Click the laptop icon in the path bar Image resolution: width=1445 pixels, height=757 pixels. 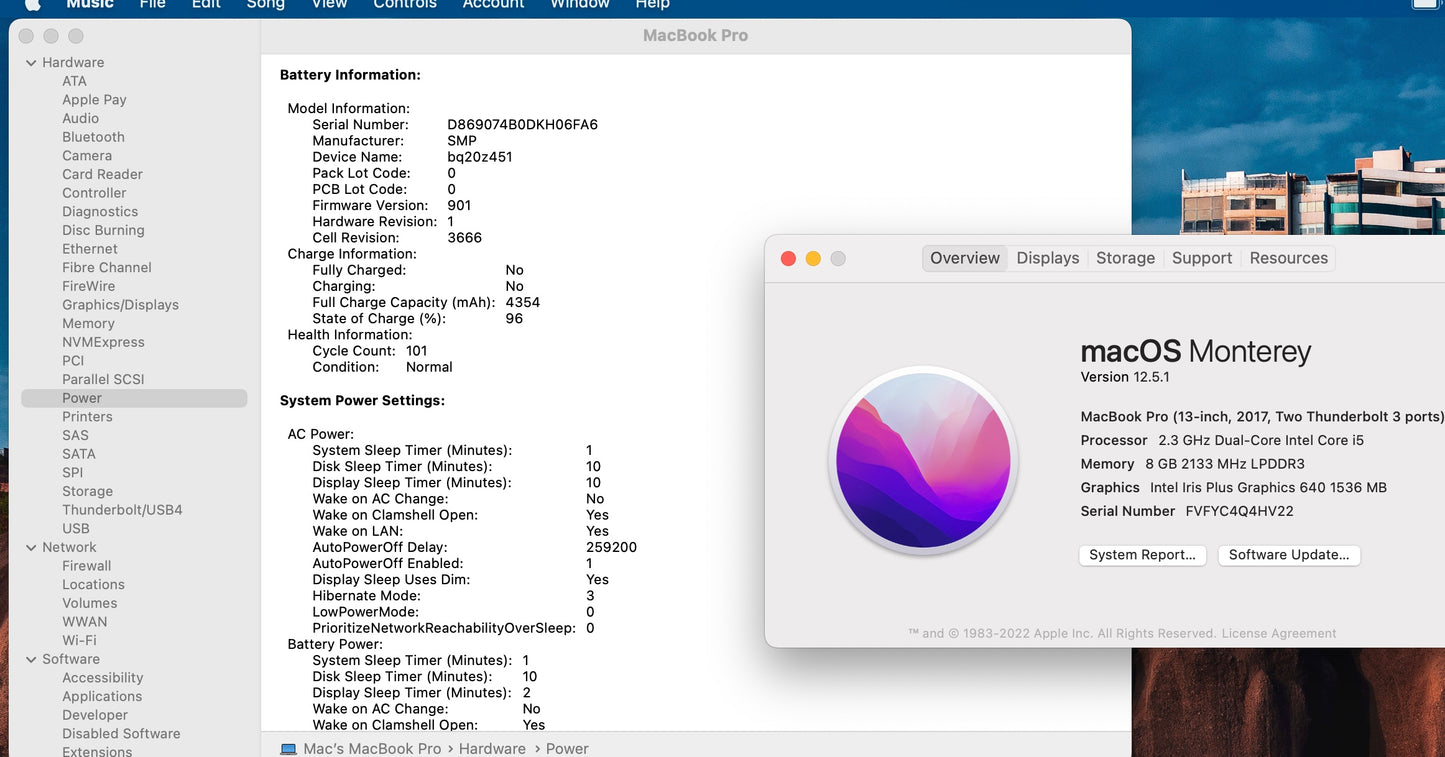tap(288, 748)
